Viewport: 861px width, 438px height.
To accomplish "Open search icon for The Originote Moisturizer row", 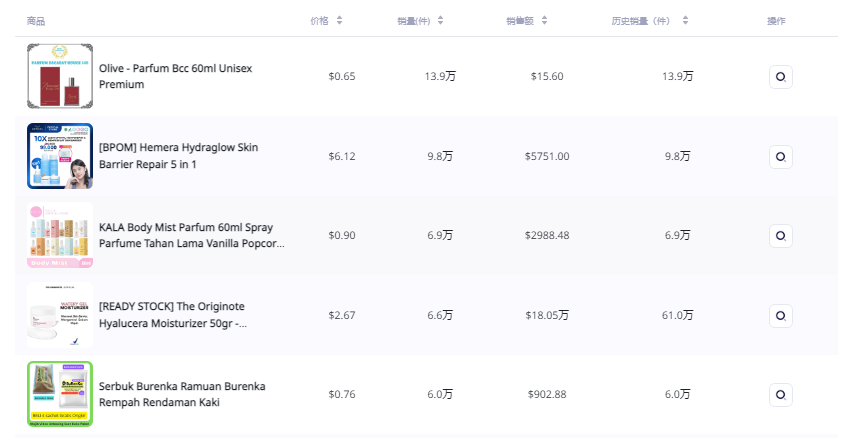I will (780, 316).
